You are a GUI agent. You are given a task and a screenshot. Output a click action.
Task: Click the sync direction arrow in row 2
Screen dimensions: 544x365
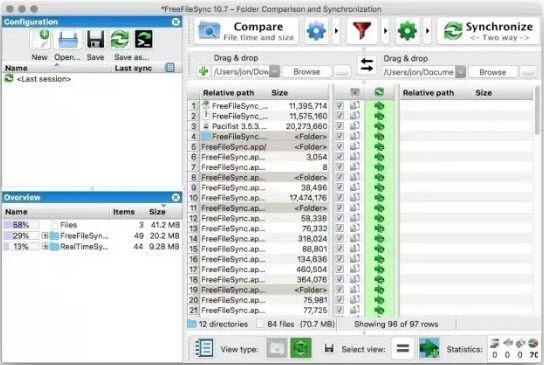[379, 116]
